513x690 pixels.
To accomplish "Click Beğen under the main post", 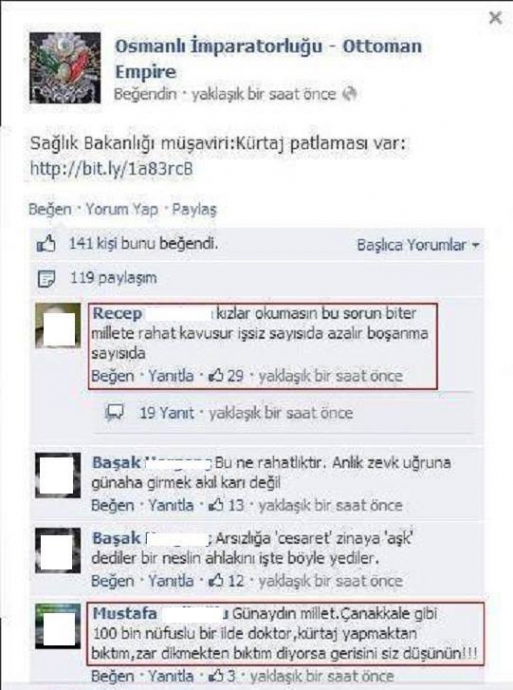I will click(x=50, y=209).
